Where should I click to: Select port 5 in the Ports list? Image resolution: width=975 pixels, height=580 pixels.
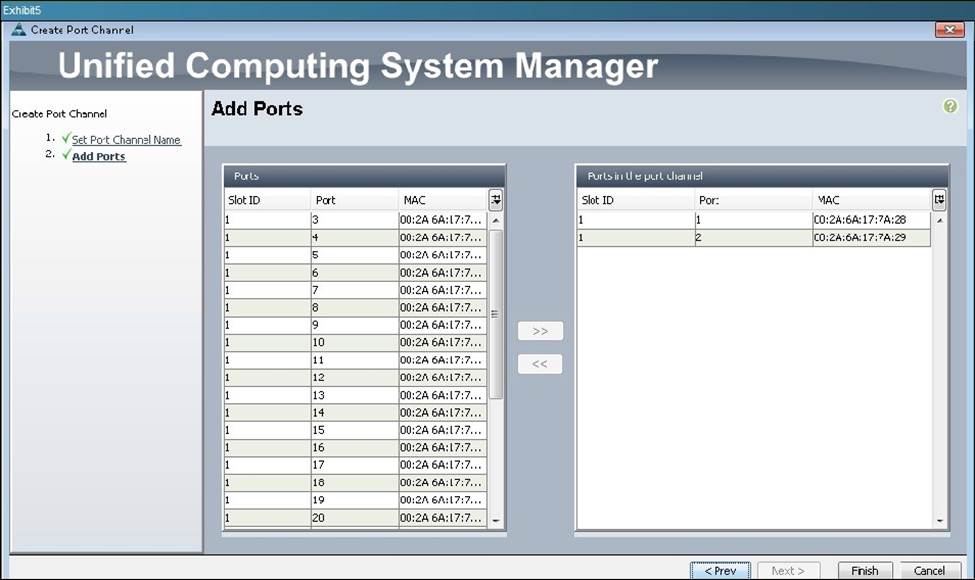[x=356, y=255]
